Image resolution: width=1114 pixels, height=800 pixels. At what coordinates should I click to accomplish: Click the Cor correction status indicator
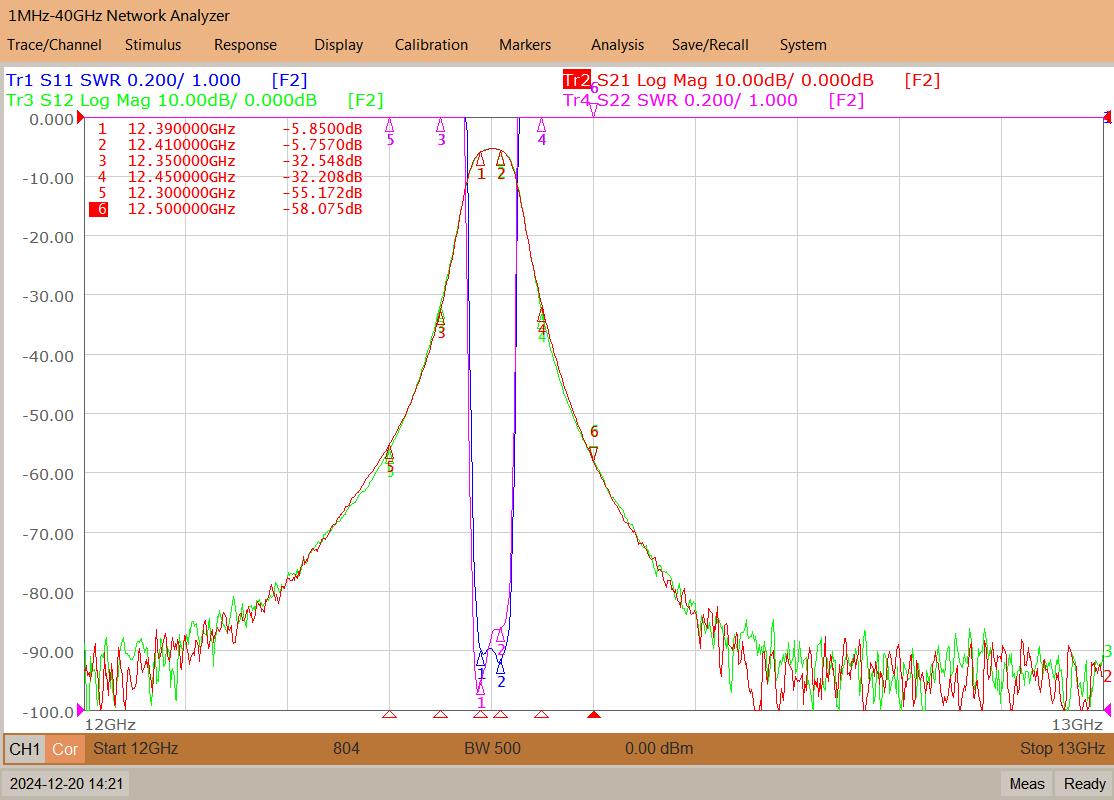click(x=65, y=749)
